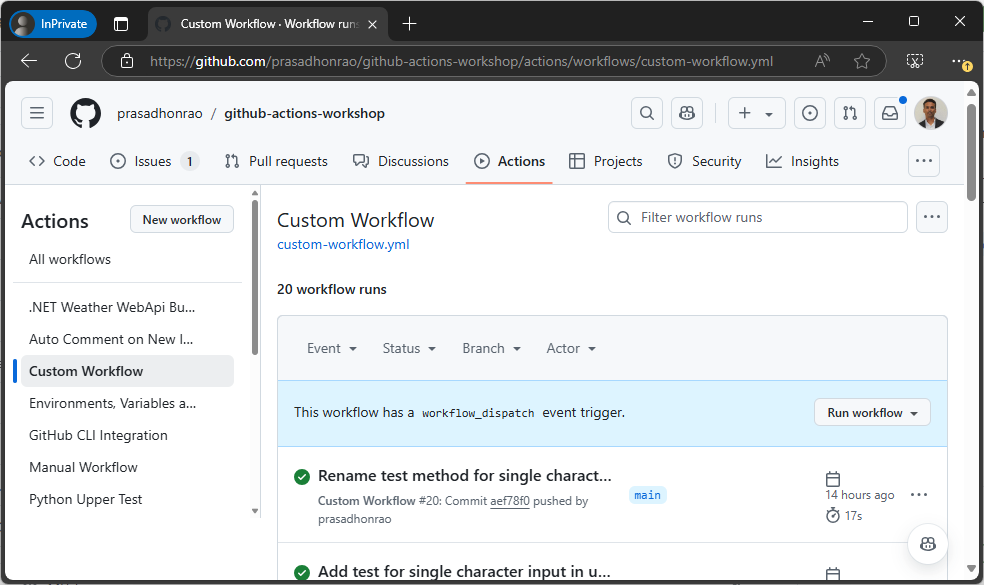Click the New workflow button
Image resolution: width=984 pixels, height=585 pixels.
[x=182, y=220]
